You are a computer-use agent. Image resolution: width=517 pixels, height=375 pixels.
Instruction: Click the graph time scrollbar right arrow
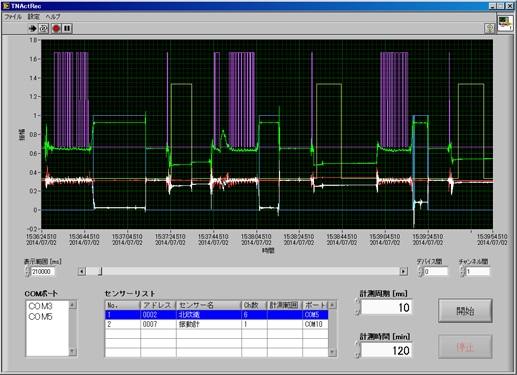point(404,271)
